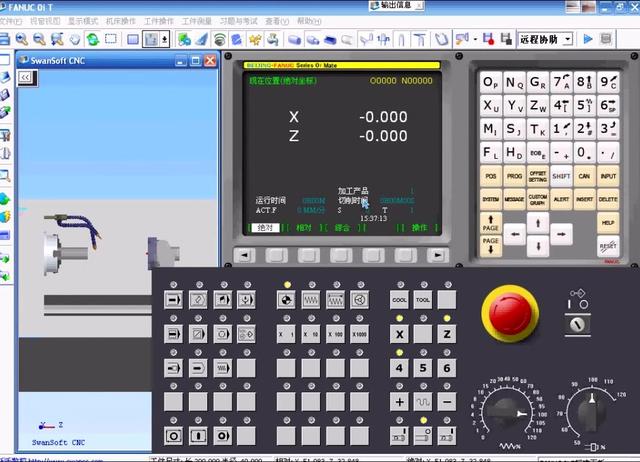Viewport: 640px width, 462px height.
Task: Select the 综合 softkey tab on the CNC screen
Action: pos(342,228)
